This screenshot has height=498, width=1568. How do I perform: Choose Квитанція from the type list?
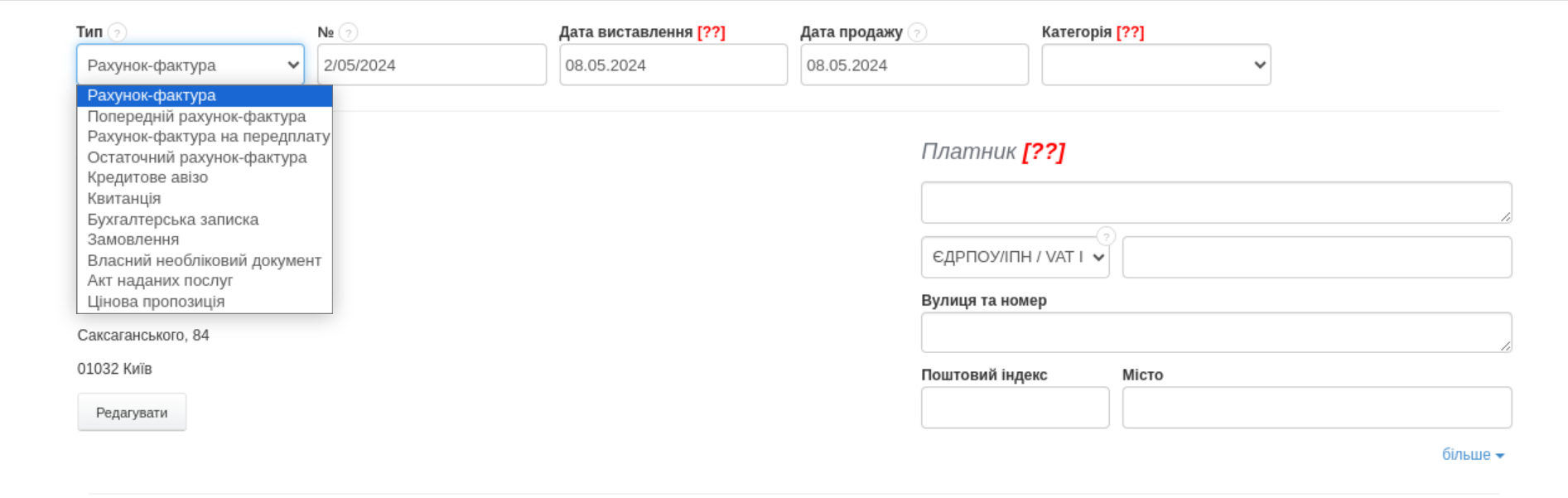coord(124,199)
